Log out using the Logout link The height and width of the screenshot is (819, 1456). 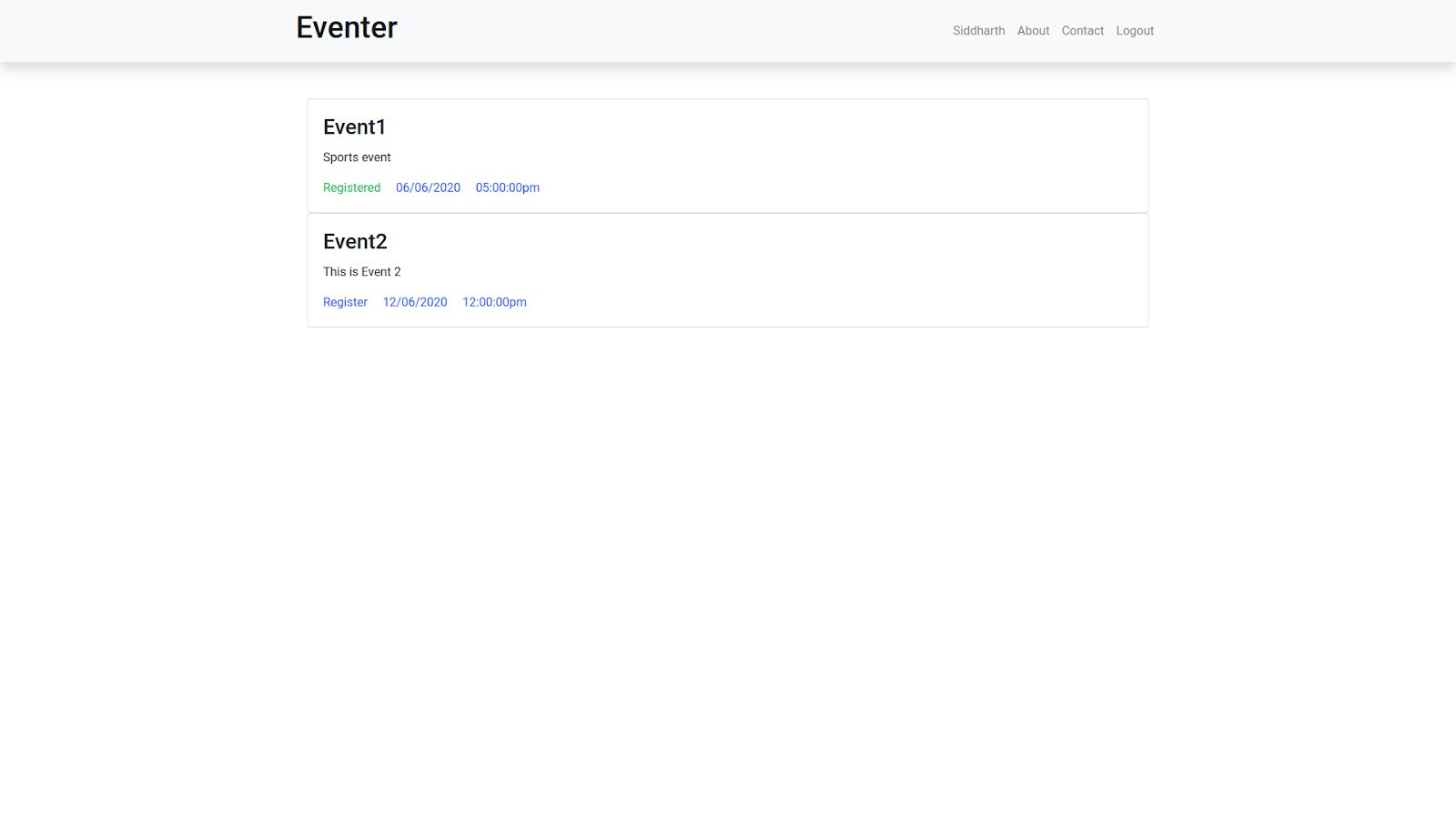click(x=1135, y=31)
